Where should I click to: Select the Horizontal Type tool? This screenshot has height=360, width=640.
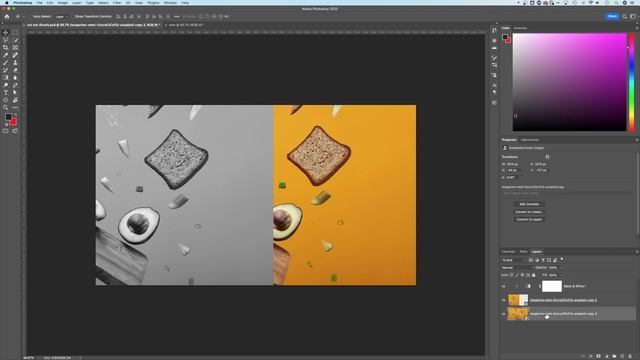[6, 93]
